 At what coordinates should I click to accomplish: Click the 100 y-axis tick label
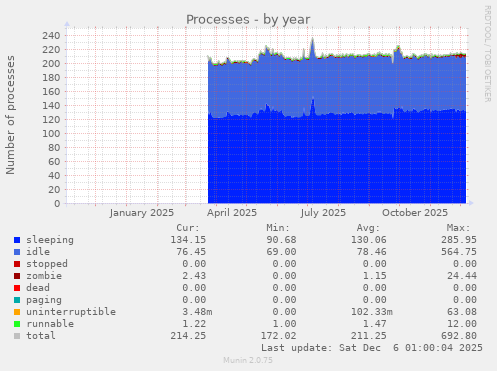tap(51, 134)
